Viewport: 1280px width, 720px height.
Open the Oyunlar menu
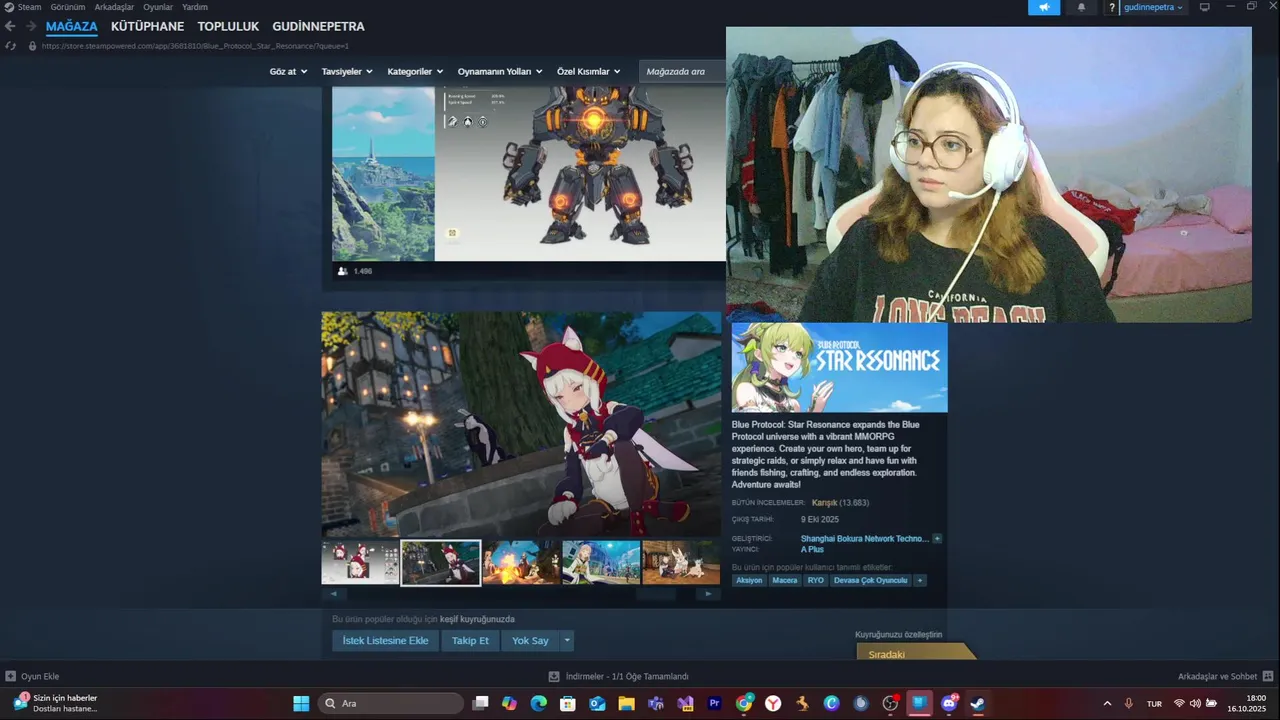[158, 7]
